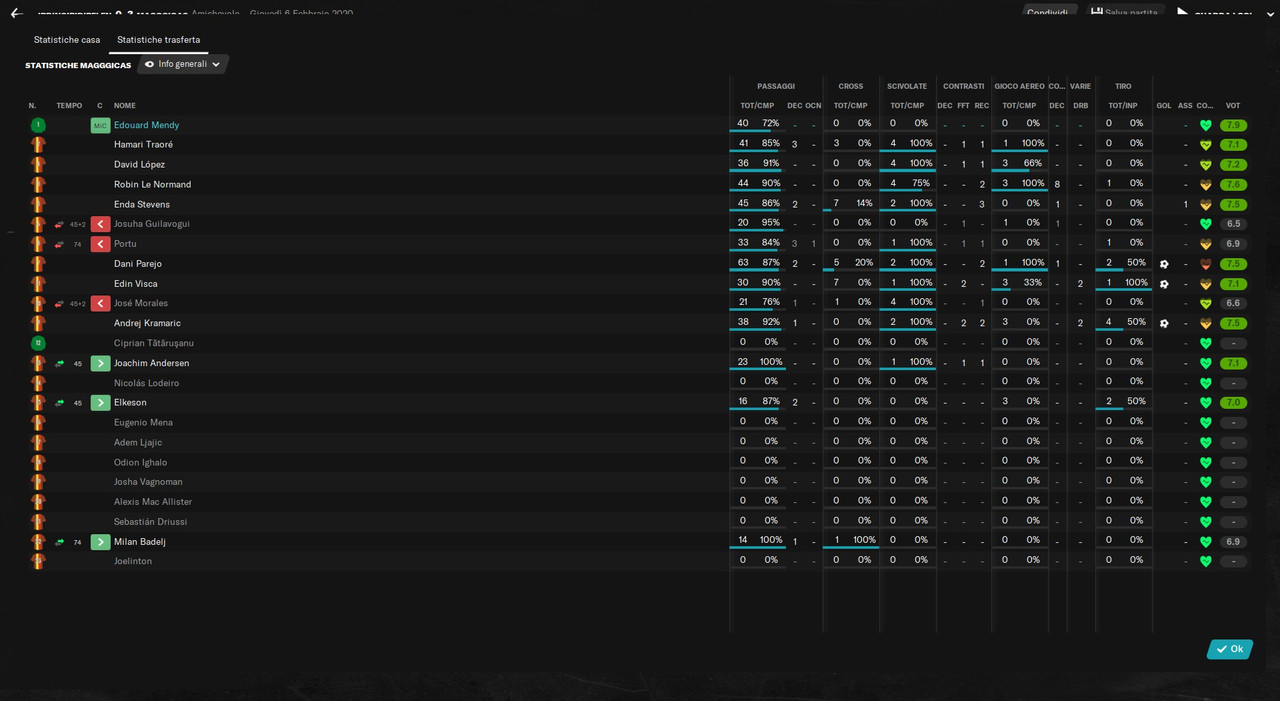This screenshot has height=701, width=1280.
Task: Click the goal ball icon for Edin Visca
Action: (x=1164, y=284)
